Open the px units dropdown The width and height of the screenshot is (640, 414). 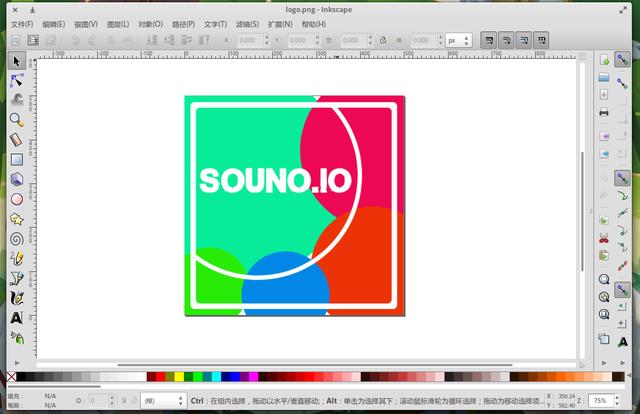point(459,40)
